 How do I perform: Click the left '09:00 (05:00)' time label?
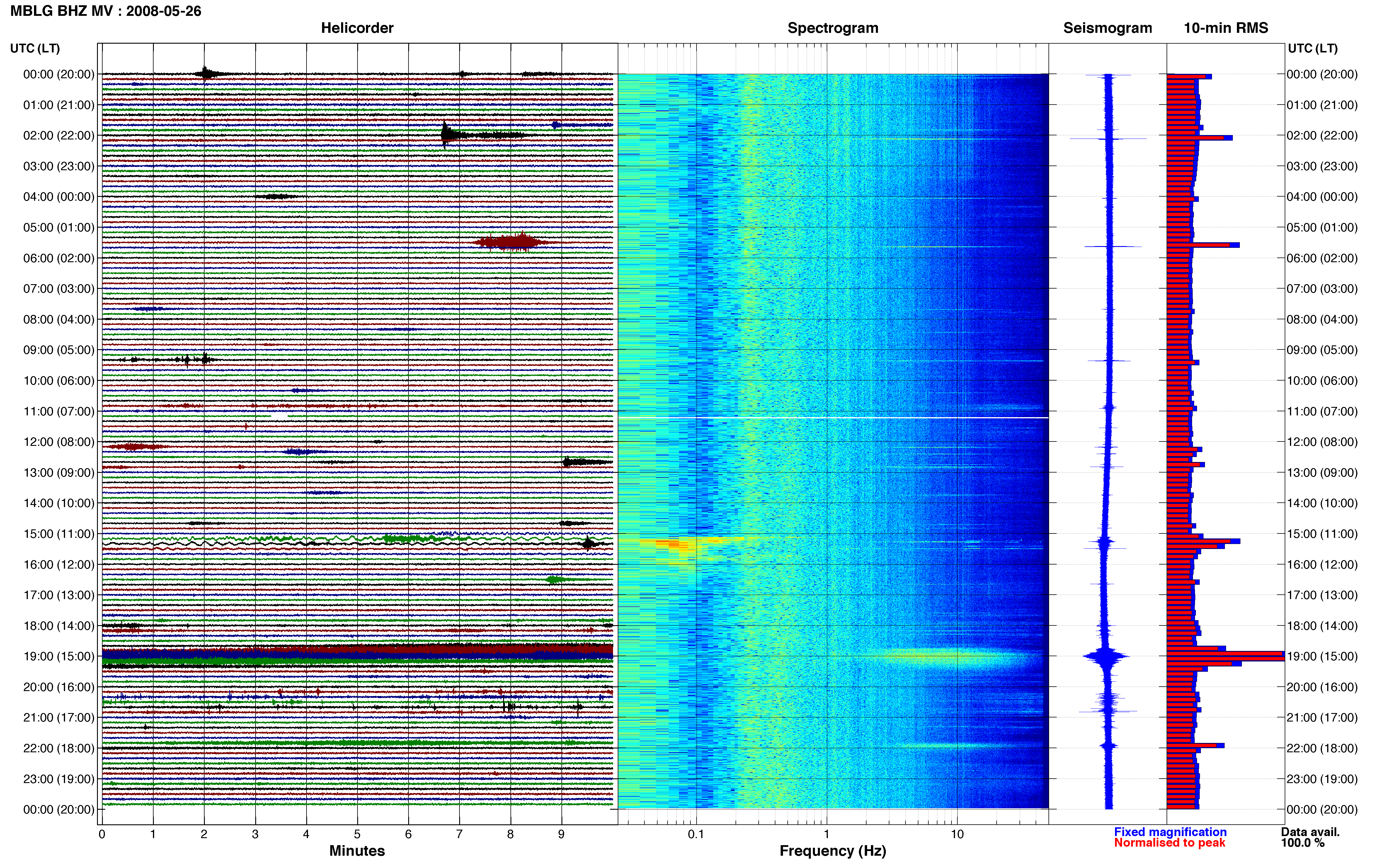59,349
